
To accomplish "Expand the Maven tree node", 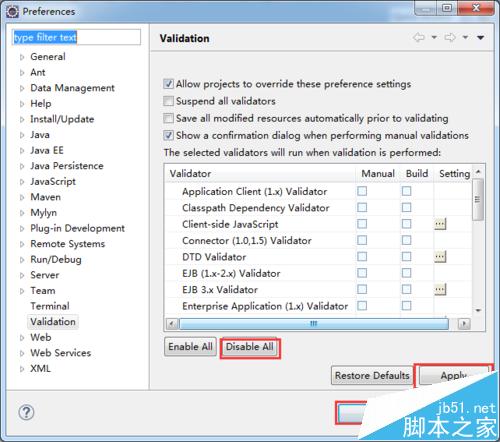I will [x=22, y=197].
